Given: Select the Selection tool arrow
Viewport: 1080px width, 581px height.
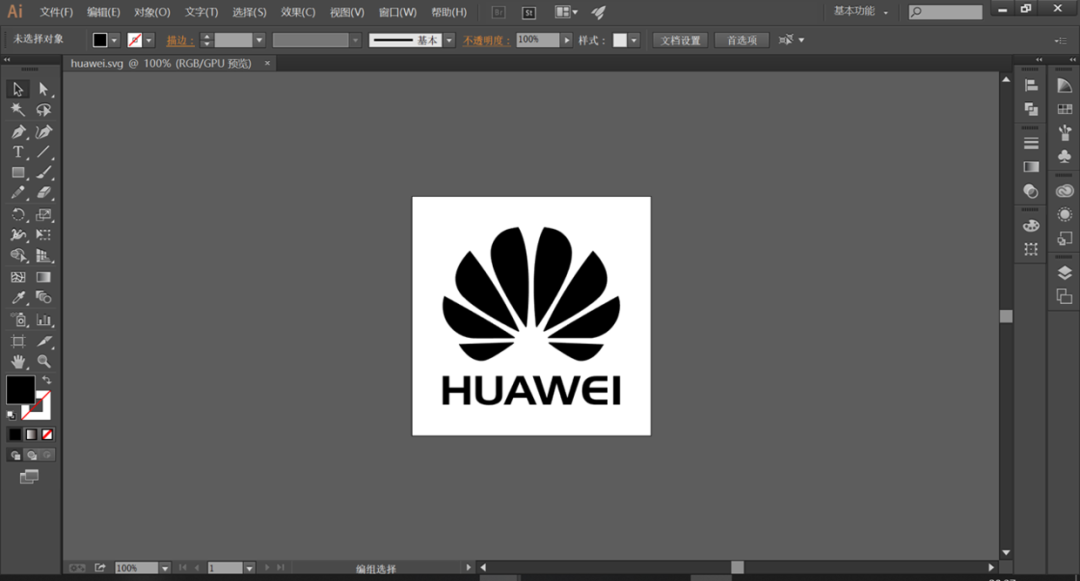Looking at the screenshot, I should click(x=18, y=89).
